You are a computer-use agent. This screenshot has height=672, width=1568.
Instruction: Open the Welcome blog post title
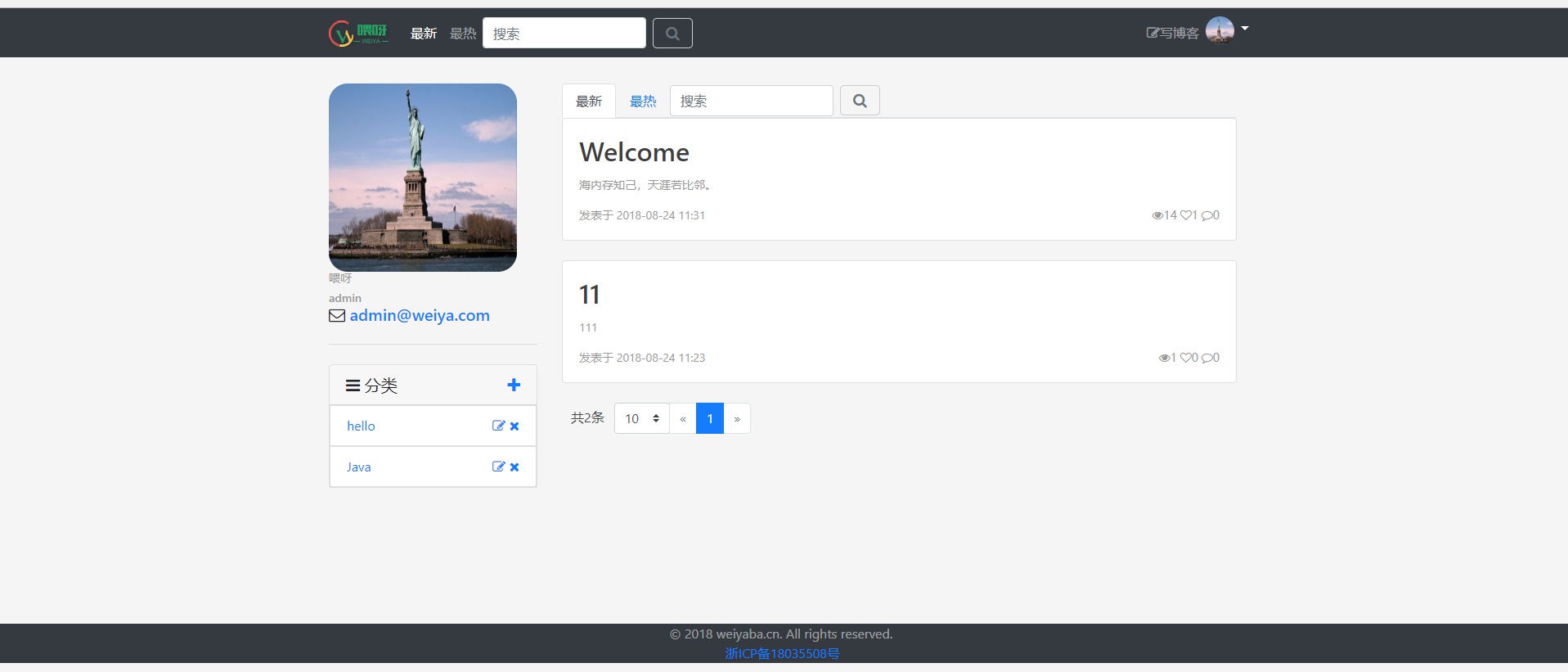click(634, 152)
